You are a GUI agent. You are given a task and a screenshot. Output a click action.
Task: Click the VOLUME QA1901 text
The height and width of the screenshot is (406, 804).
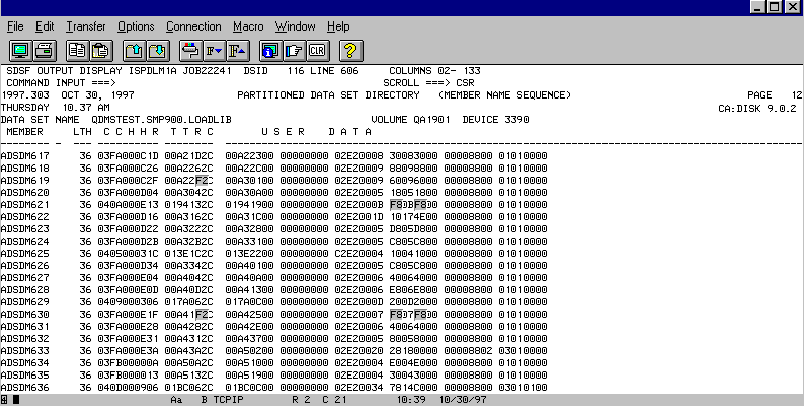(x=411, y=119)
